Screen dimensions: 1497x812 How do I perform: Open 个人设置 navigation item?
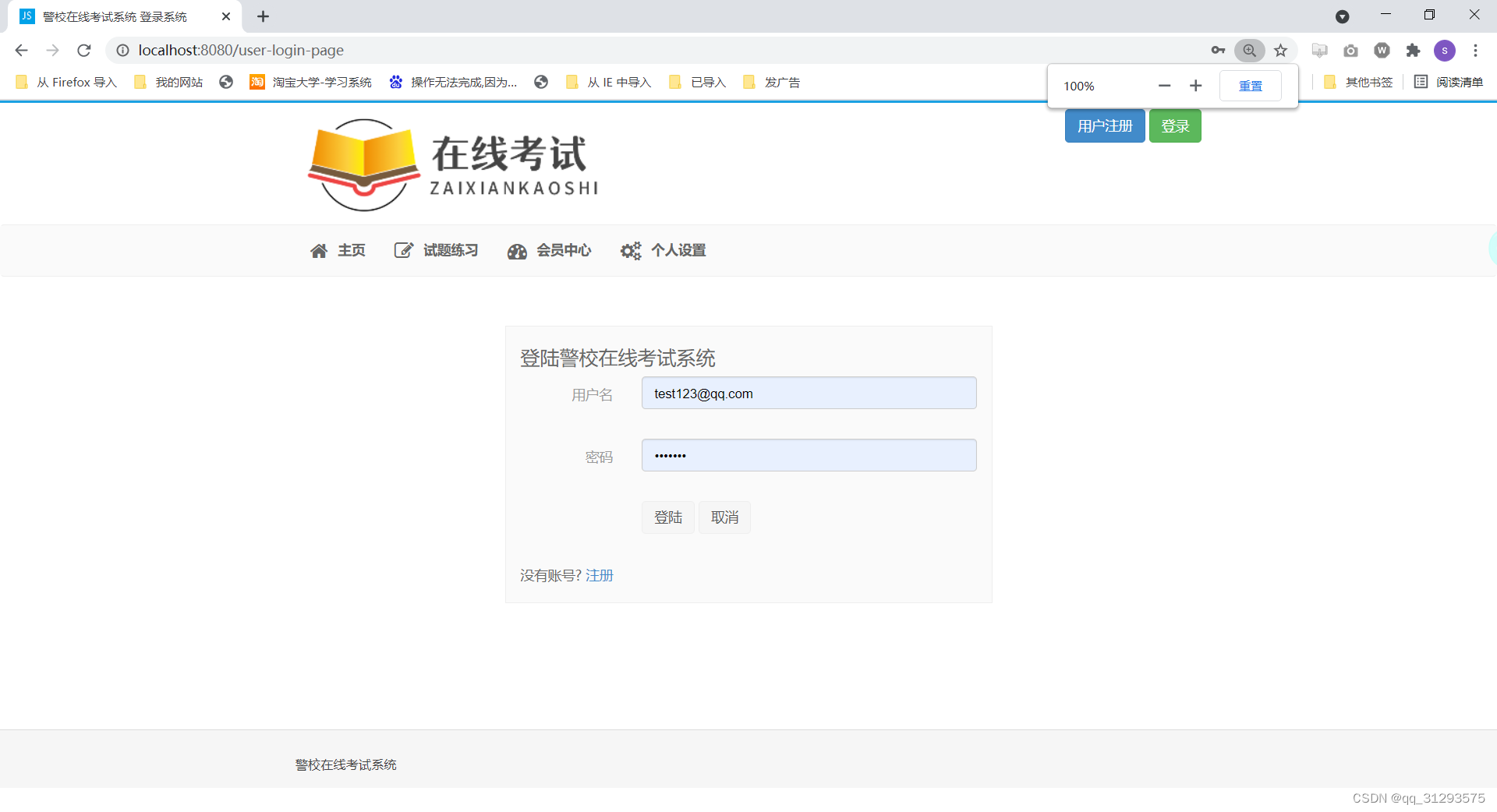point(664,251)
